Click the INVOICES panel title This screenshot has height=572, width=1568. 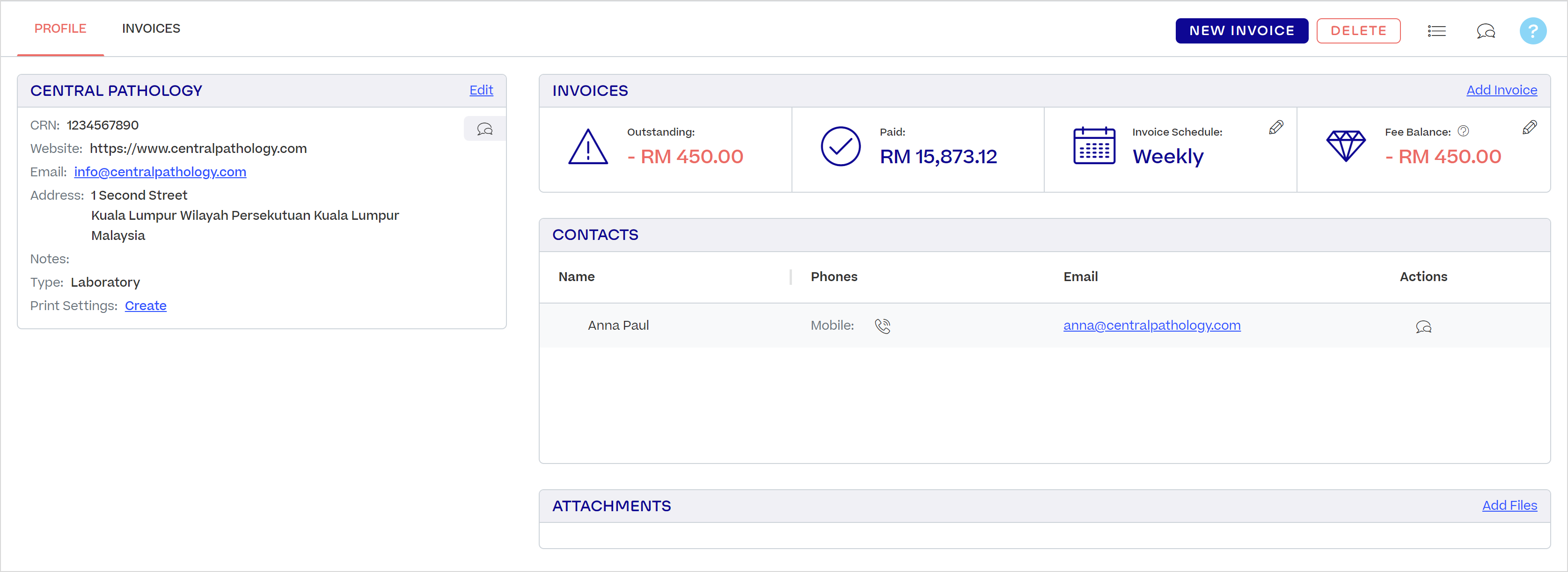pyautogui.click(x=590, y=91)
